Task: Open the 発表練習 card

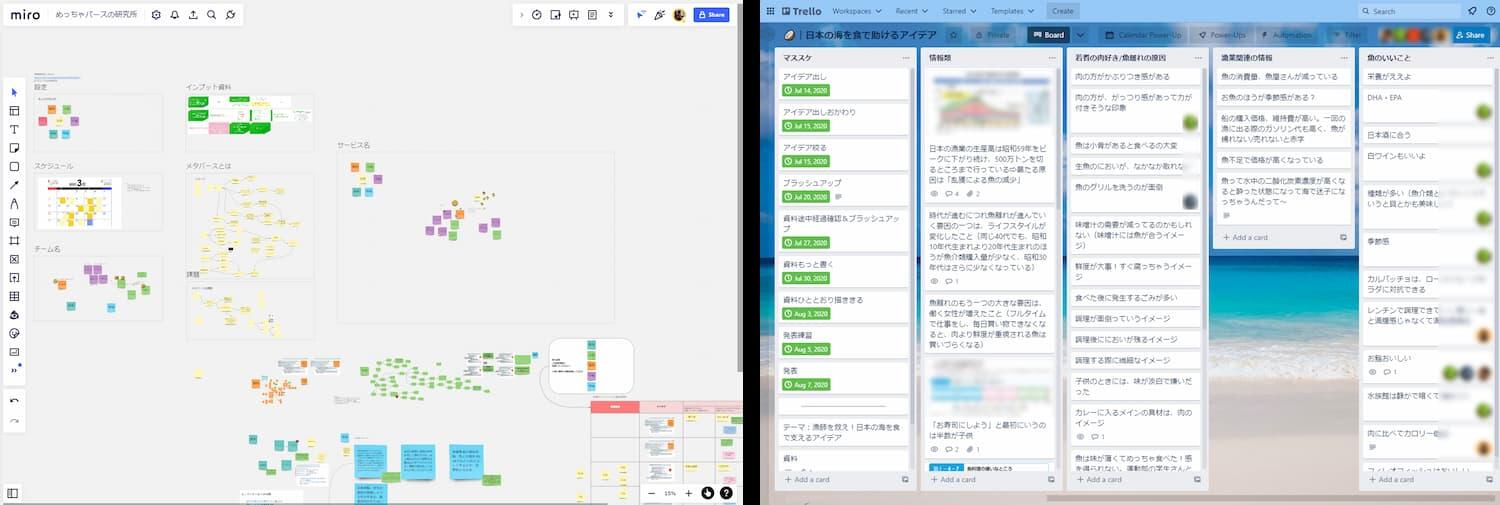Action: (843, 341)
